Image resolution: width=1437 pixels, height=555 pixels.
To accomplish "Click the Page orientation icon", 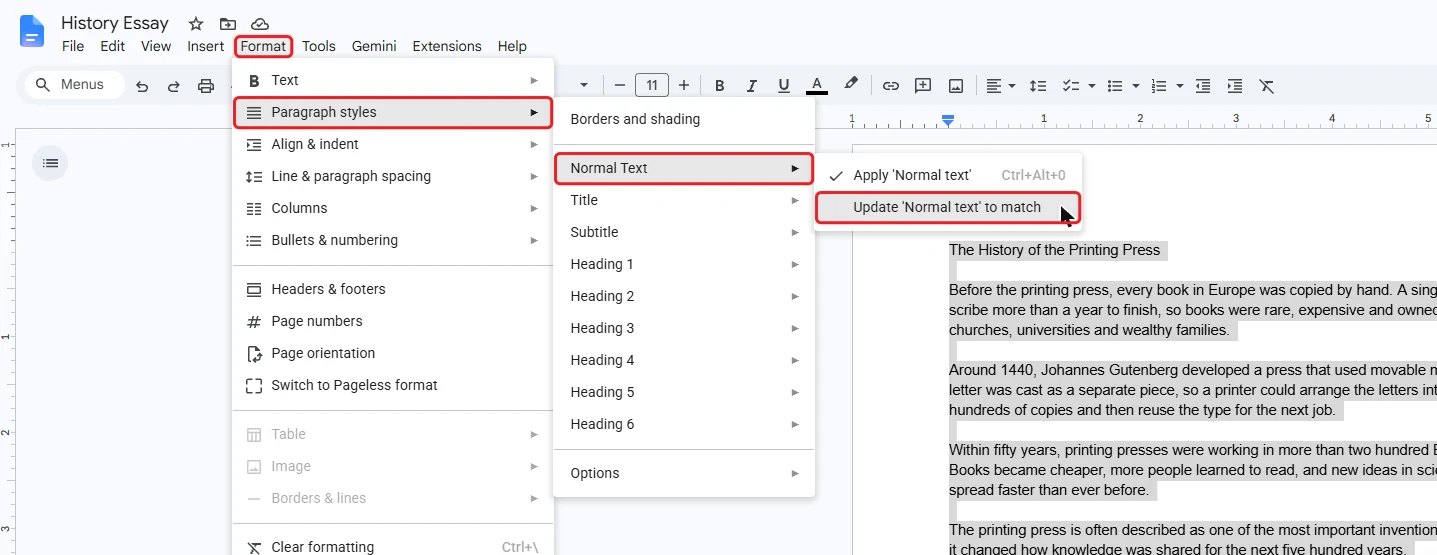I will tap(254, 353).
